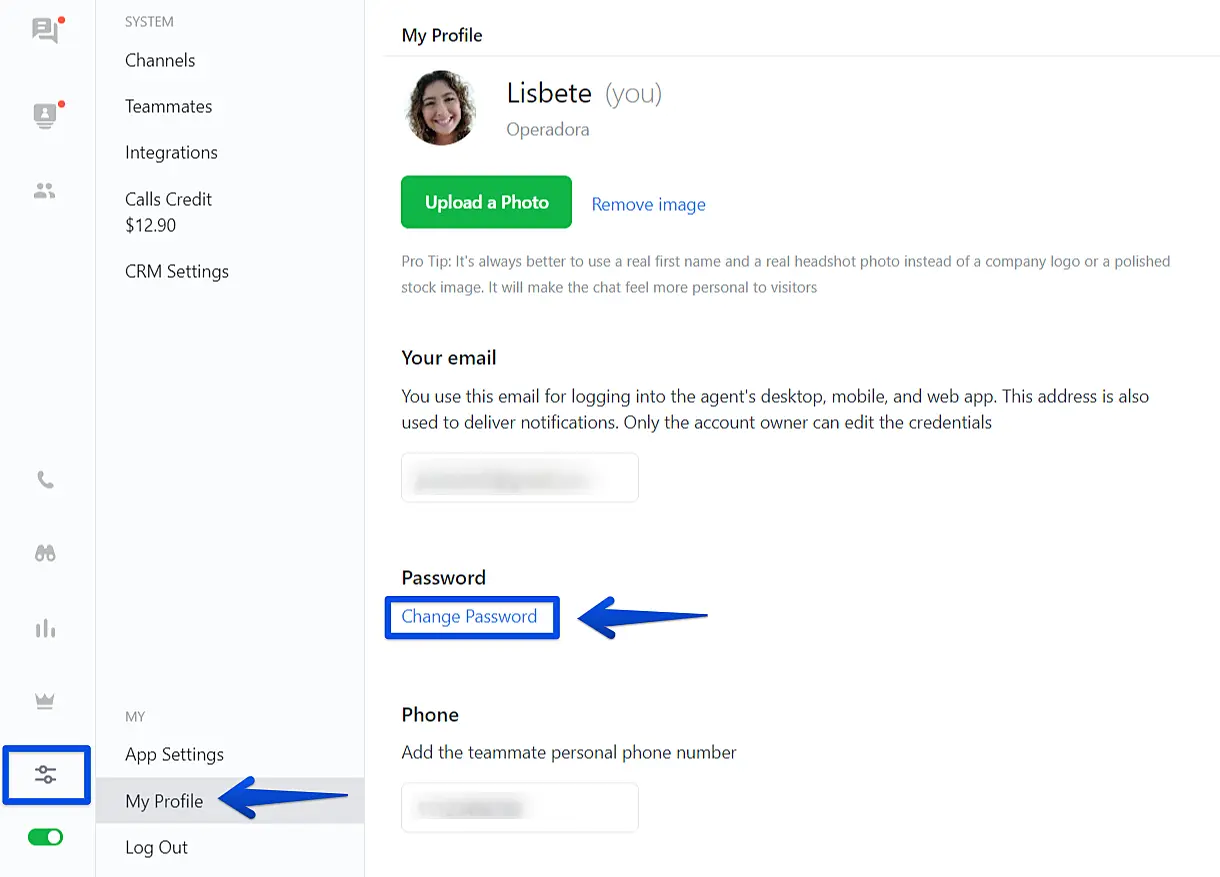Open the settings sliders icon

(x=46, y=775)
